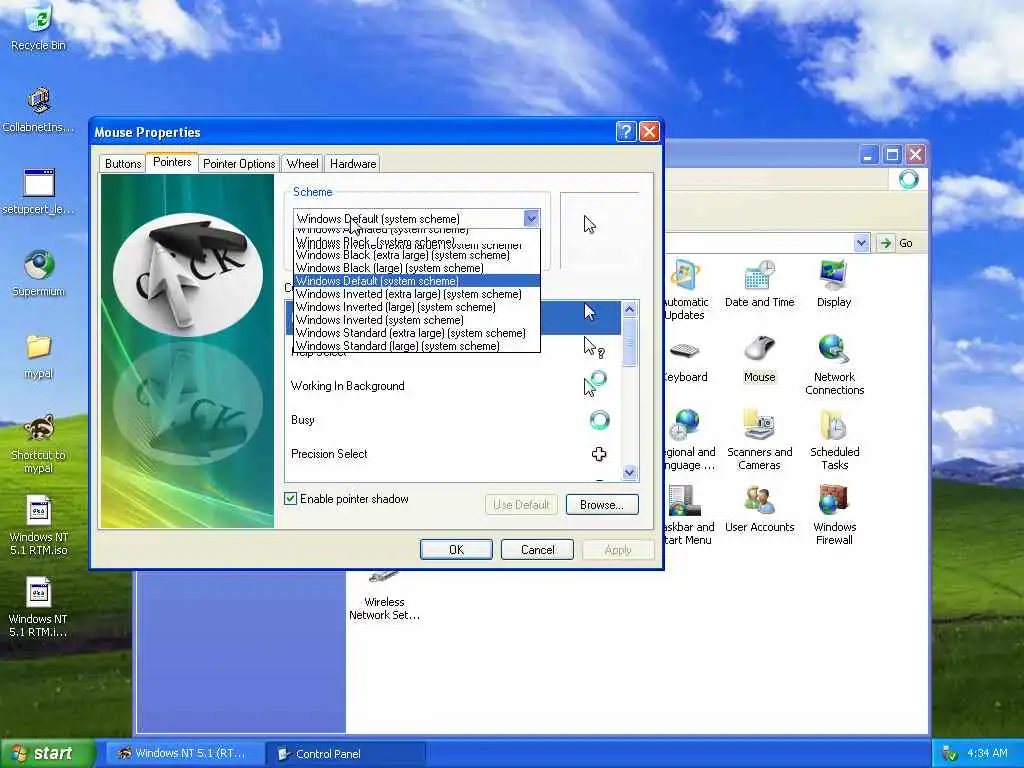
Task: Open Scheduled Tasks in Control Panel
Action: click(834, 440)
